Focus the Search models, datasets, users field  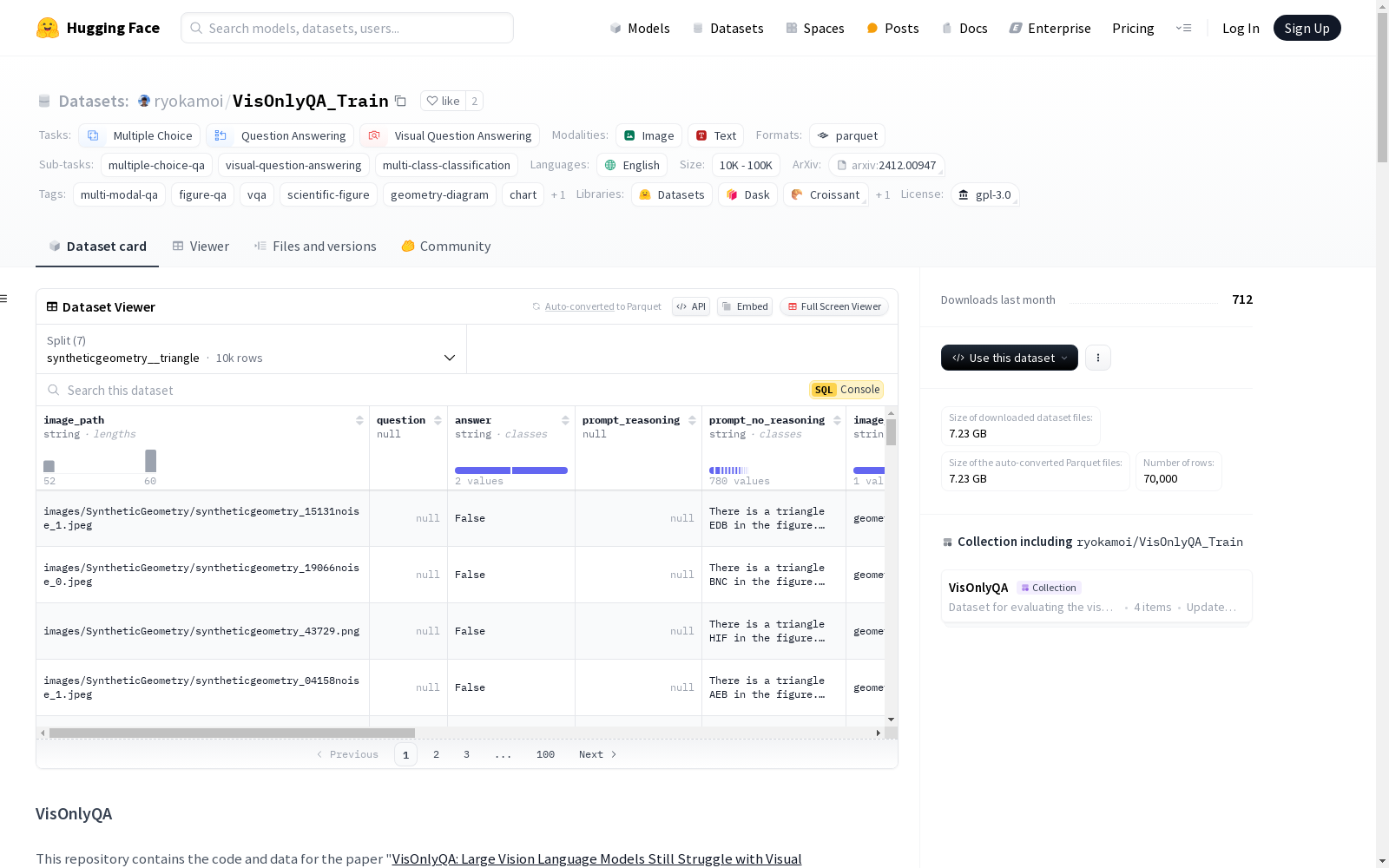coord(347,28)
